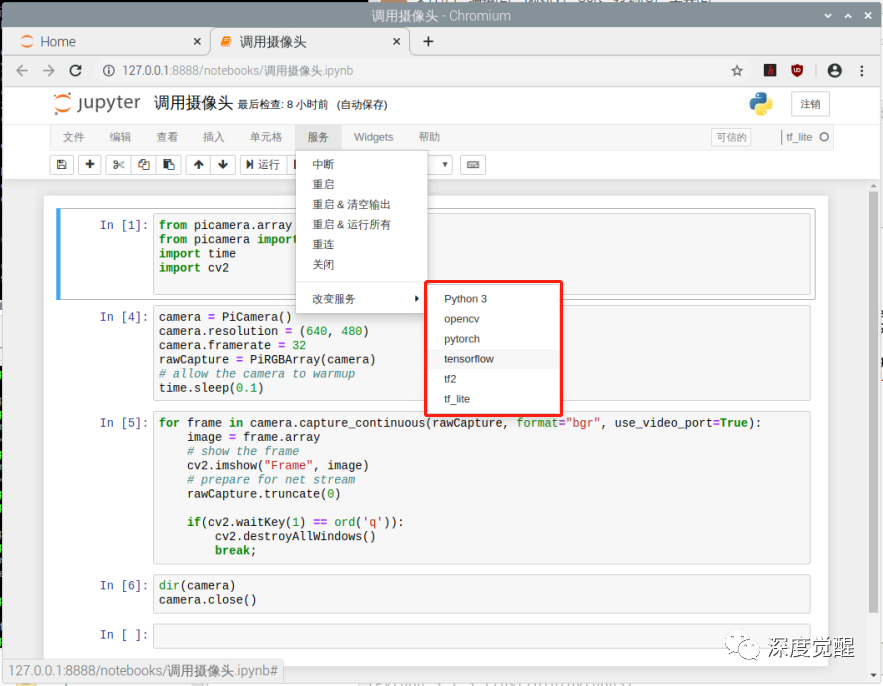
Task: Switch to the Home browser tab
Action: coord(106,42)
